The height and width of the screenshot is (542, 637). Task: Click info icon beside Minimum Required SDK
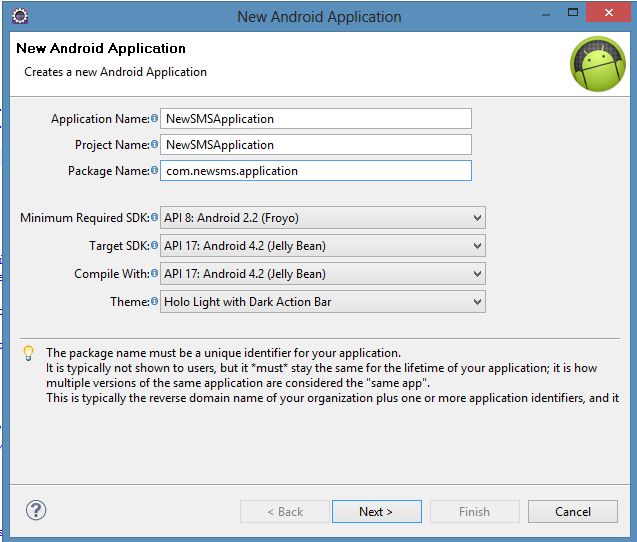coord(155,218)
